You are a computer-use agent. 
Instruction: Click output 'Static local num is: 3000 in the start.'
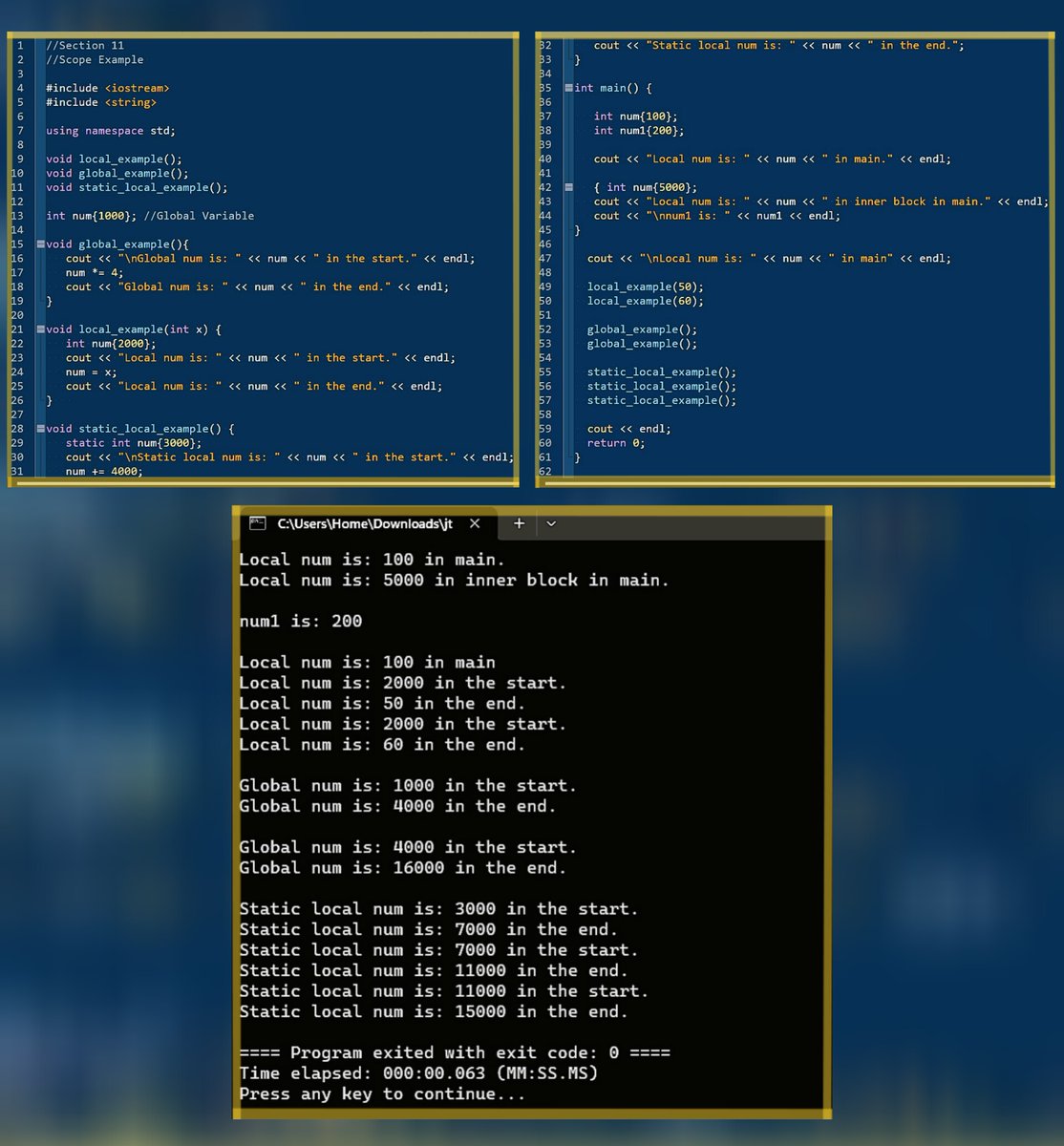438,909
